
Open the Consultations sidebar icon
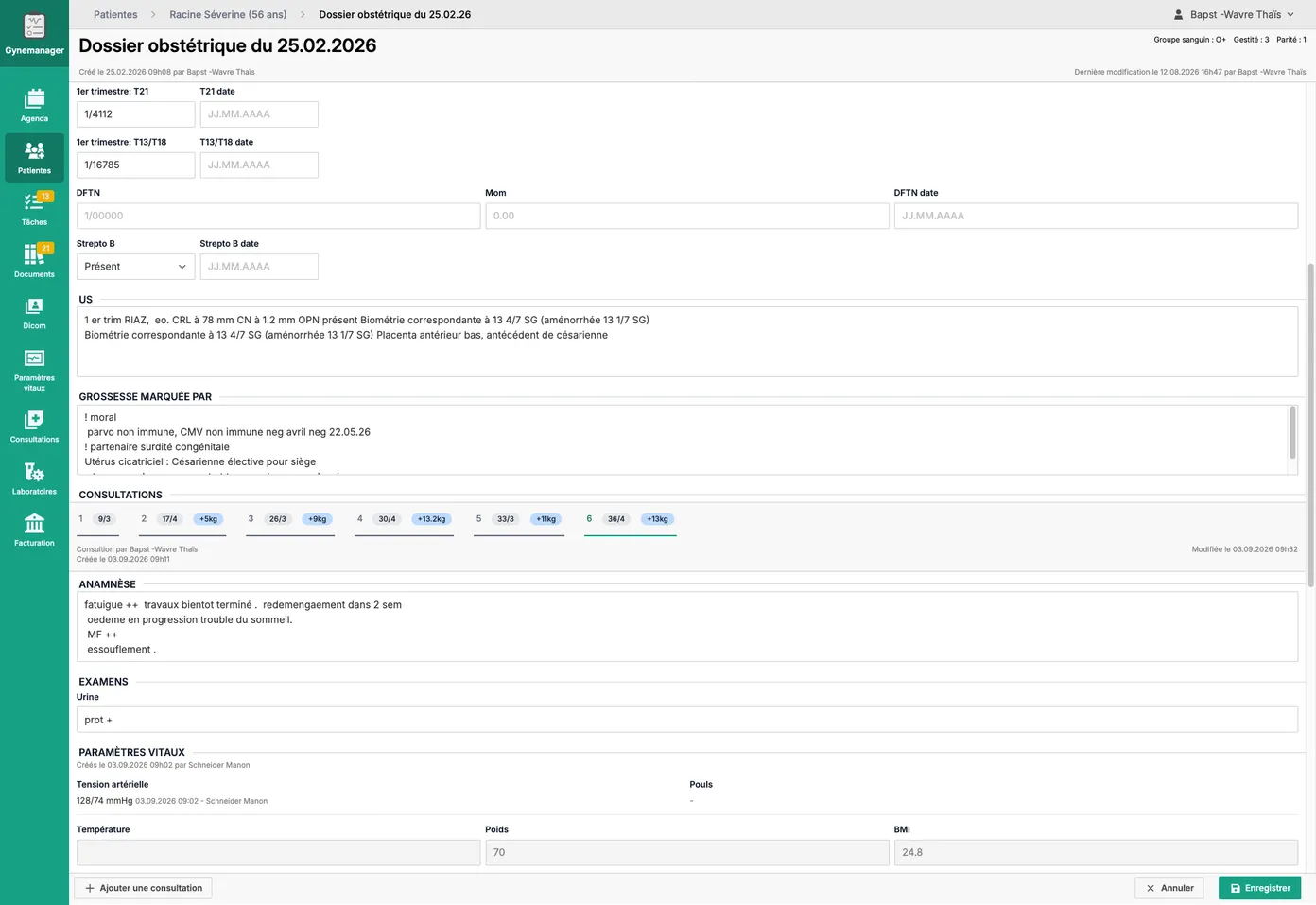34,419
